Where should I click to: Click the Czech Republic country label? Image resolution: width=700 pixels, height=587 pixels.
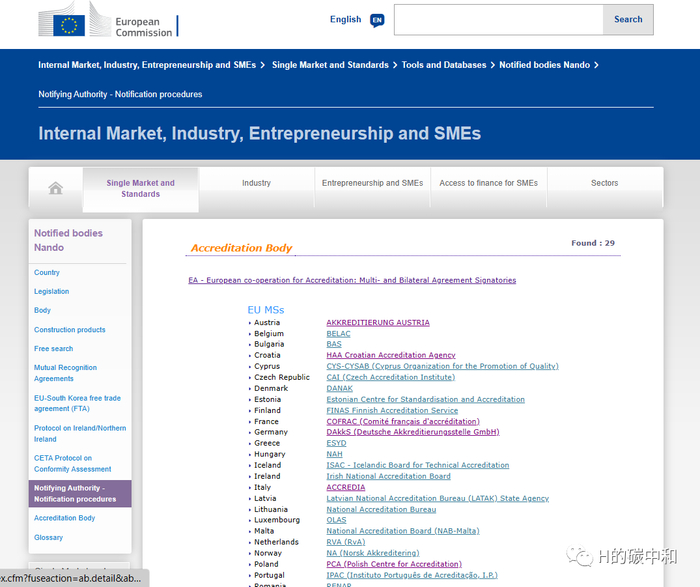[x=282, y=377]
